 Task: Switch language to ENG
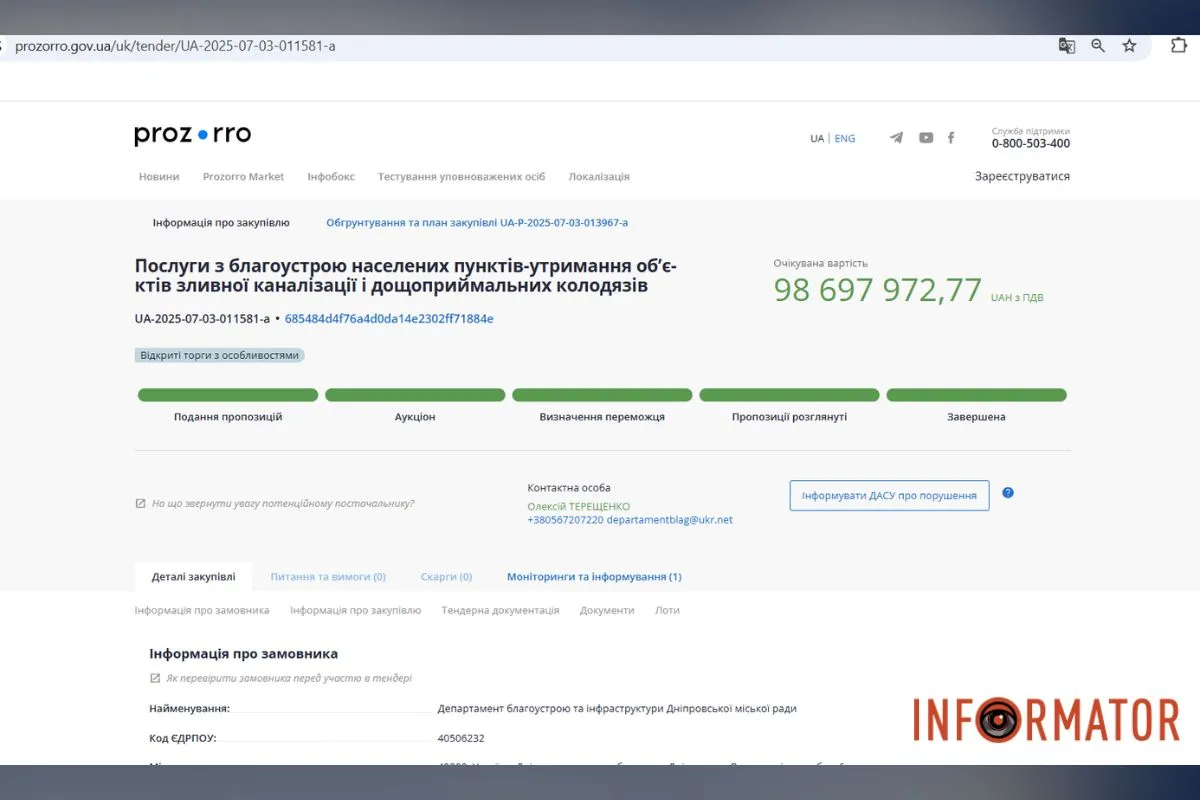[x=845, y=139]
